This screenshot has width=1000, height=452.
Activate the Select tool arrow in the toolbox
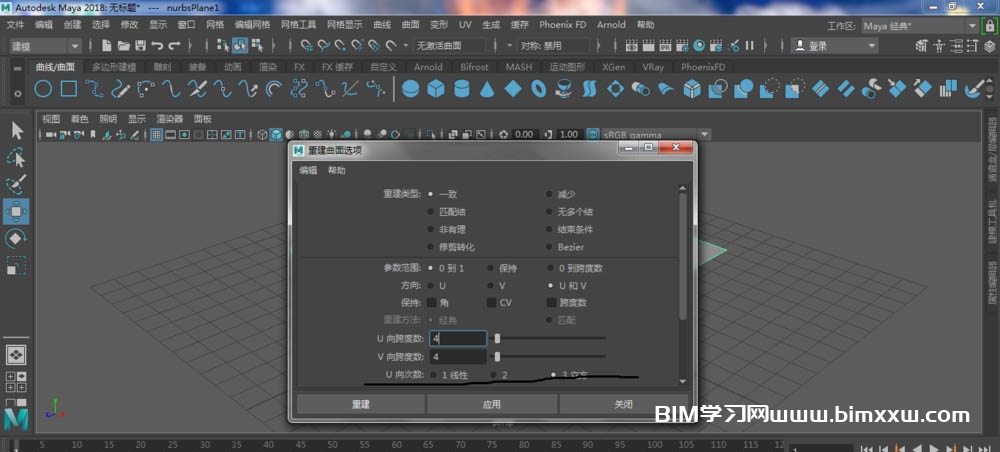[17, 130]
